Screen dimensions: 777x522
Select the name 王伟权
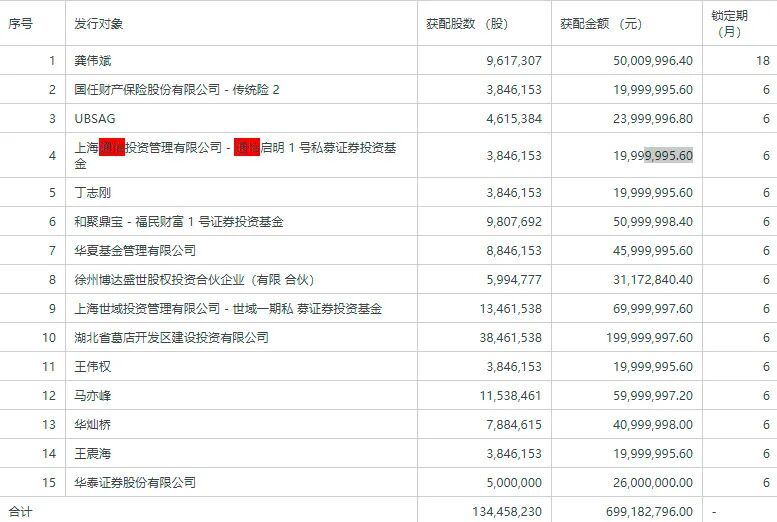93,366
